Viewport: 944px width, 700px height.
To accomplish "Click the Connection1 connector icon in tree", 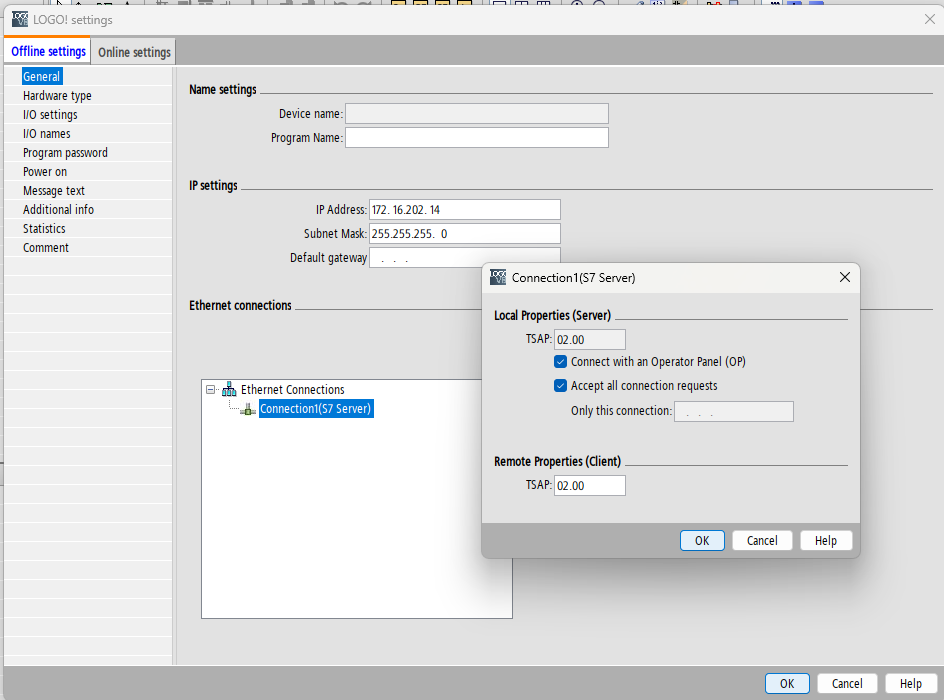I will [x=248, y=409].
